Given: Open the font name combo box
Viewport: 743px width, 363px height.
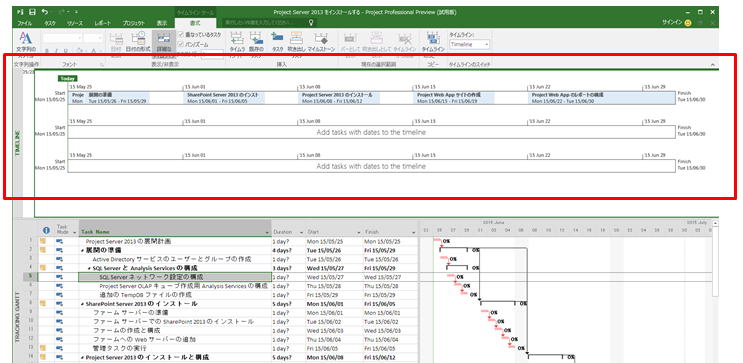Looking at the screenshot, I should click(63, 37).
